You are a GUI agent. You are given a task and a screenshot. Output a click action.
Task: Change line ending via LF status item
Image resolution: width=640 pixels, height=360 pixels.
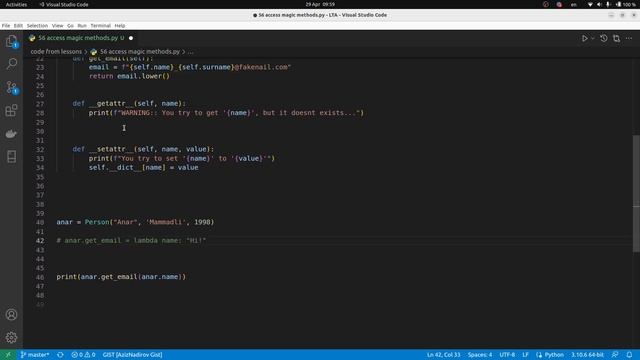click(525, 355)
